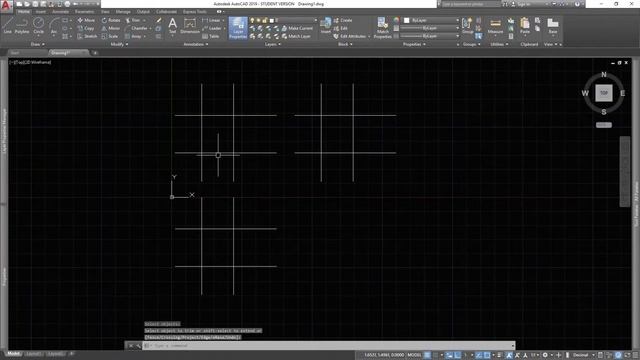Expand the Properties panel

414,44
